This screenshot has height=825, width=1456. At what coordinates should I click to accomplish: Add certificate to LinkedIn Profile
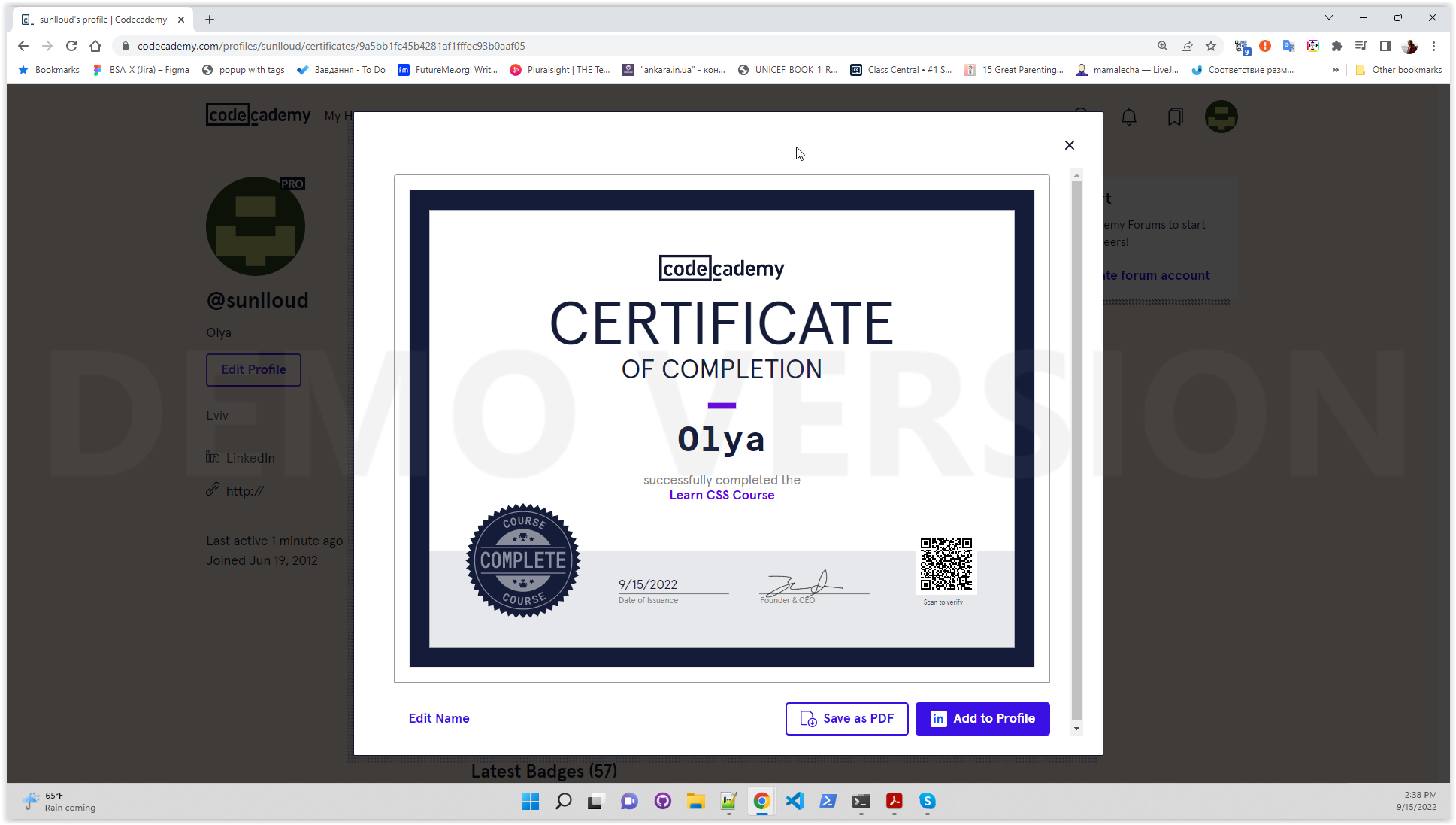point(982,718)
